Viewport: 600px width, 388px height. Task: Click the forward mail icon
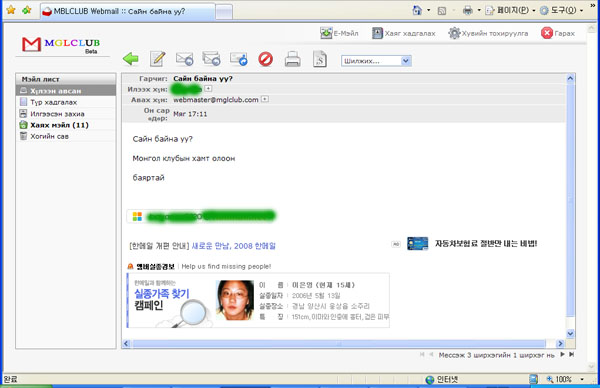click(x=238, y=59)
